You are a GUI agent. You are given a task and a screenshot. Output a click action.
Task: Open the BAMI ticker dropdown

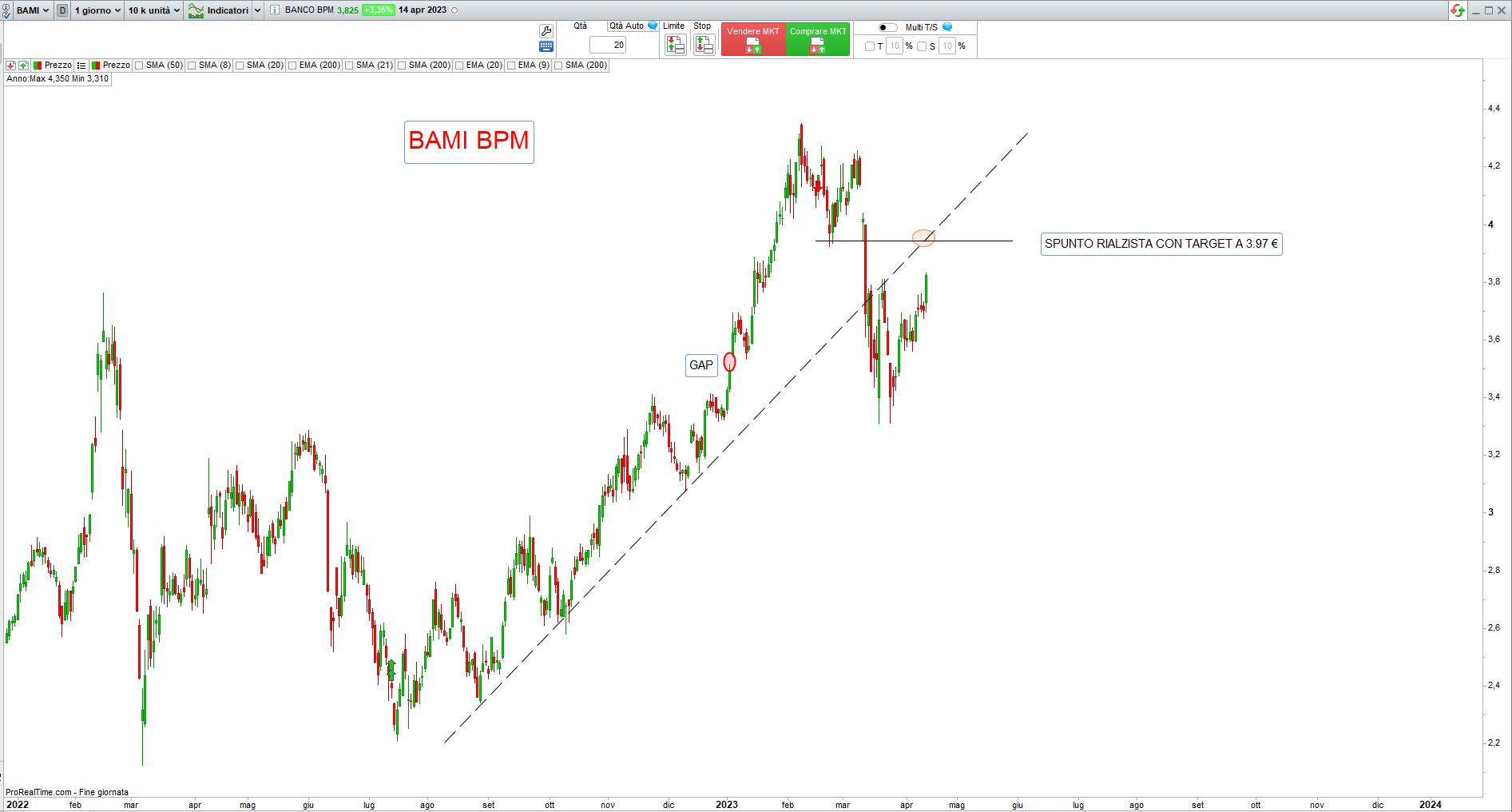(x=33, y=10)
